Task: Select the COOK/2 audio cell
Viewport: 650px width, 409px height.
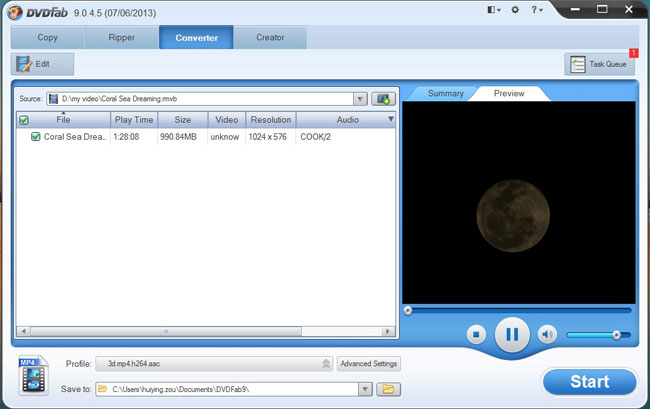Action: tap(315, 137)
